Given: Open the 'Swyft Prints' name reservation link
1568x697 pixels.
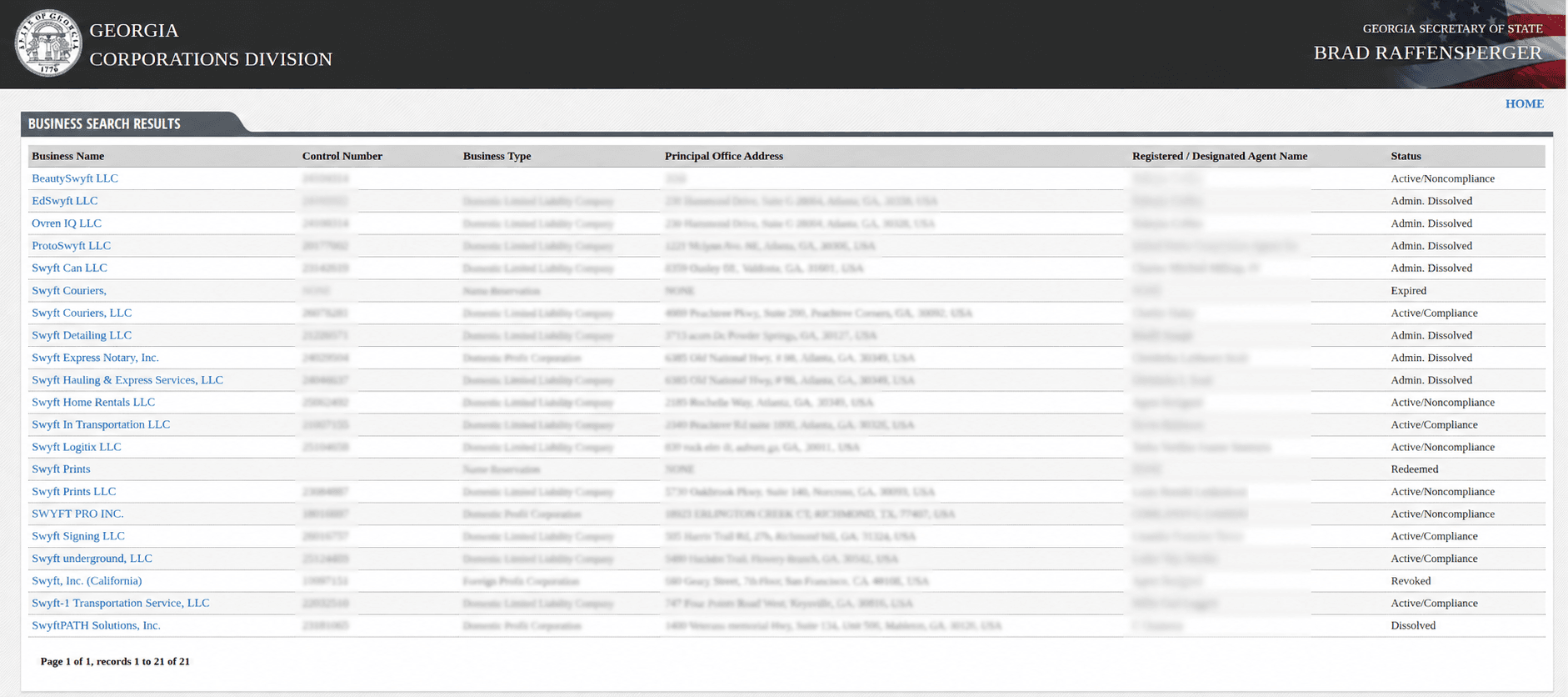Looking at the screenshot, I should 61,469.
